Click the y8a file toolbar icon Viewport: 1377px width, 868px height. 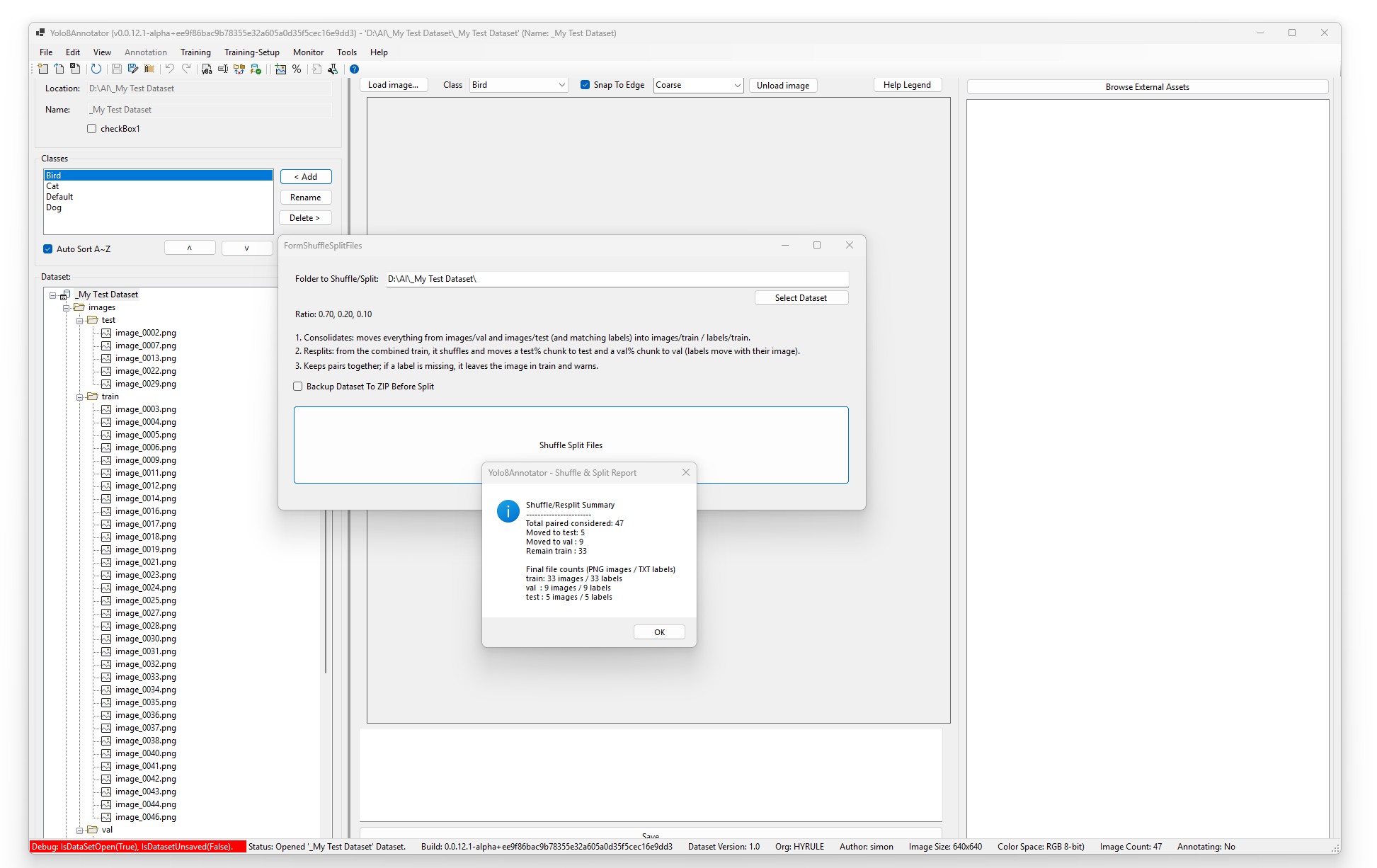click(207, 69)
